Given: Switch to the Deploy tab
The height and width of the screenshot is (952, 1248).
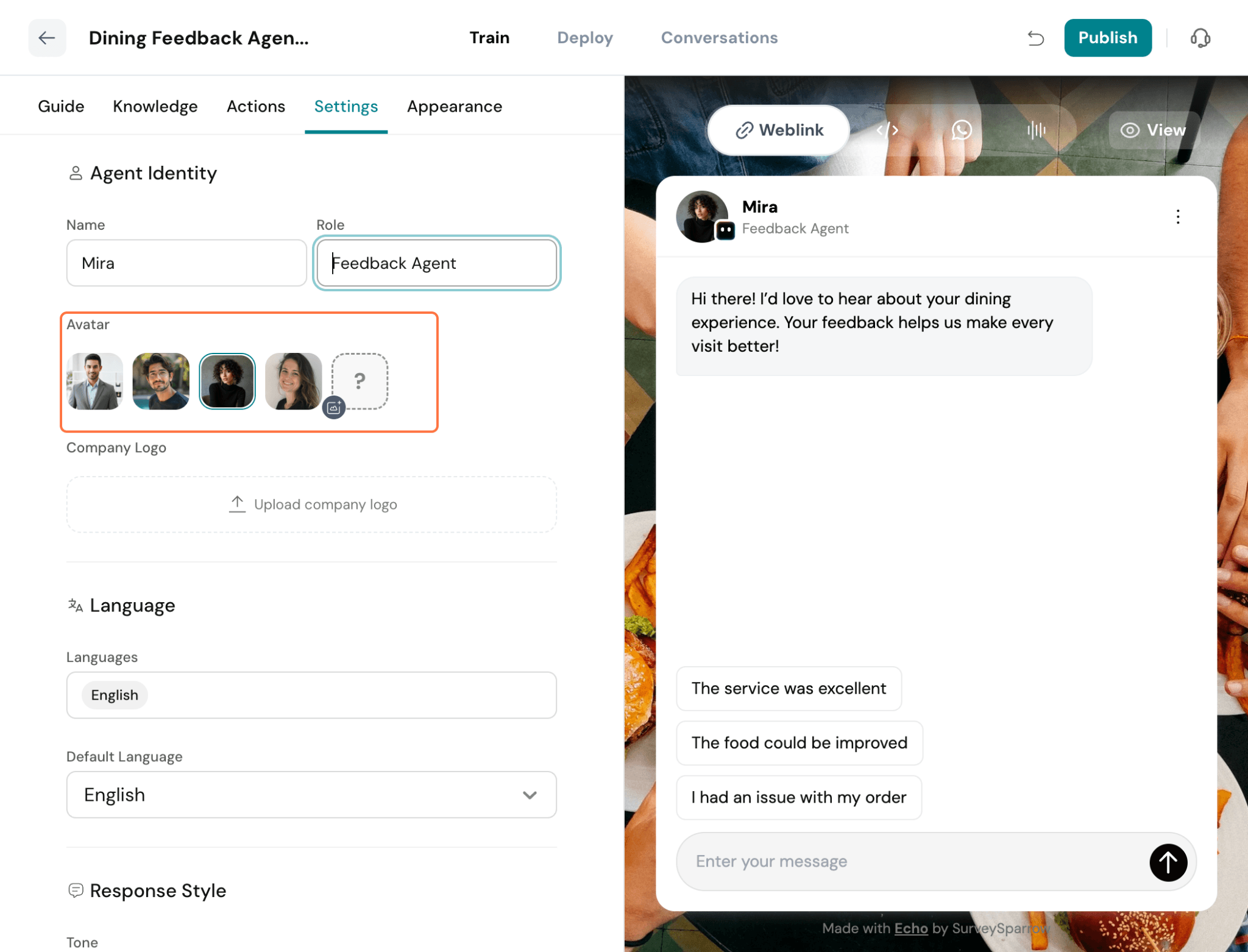Looking at the screenshot, I should pos(585,38).
